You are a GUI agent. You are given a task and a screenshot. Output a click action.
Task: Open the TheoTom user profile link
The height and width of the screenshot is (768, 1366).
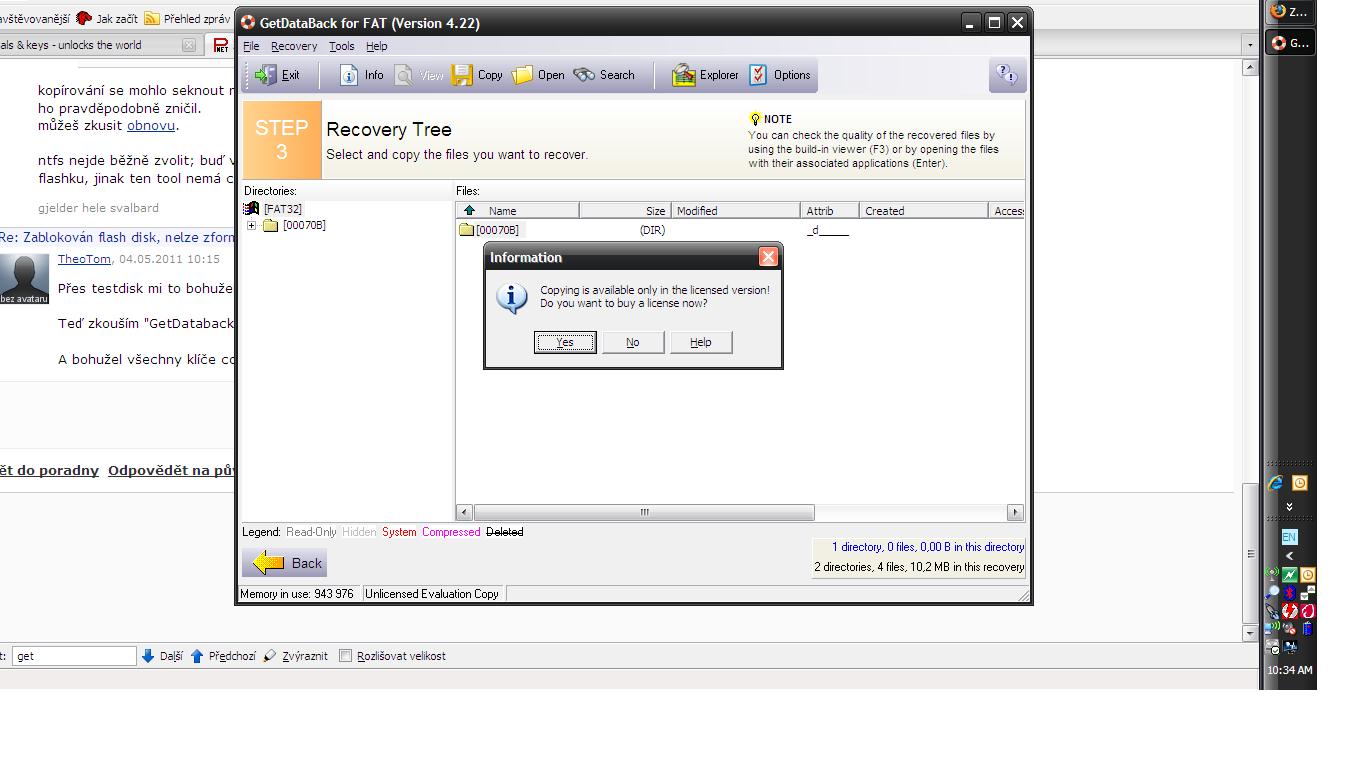[84, 259]
